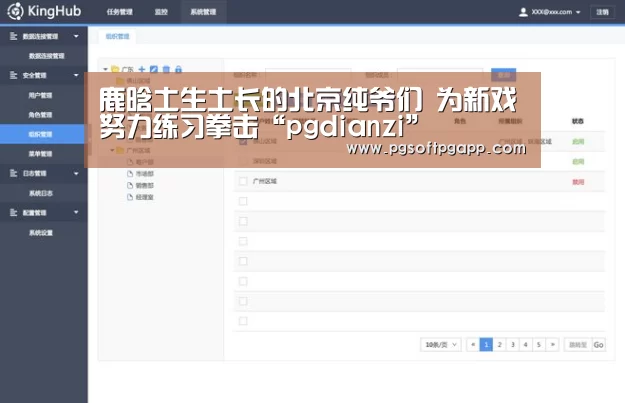Add a node with the plus icon beside 广东
The height and width of the screenshot is (403, 625).
pos(142,69)
